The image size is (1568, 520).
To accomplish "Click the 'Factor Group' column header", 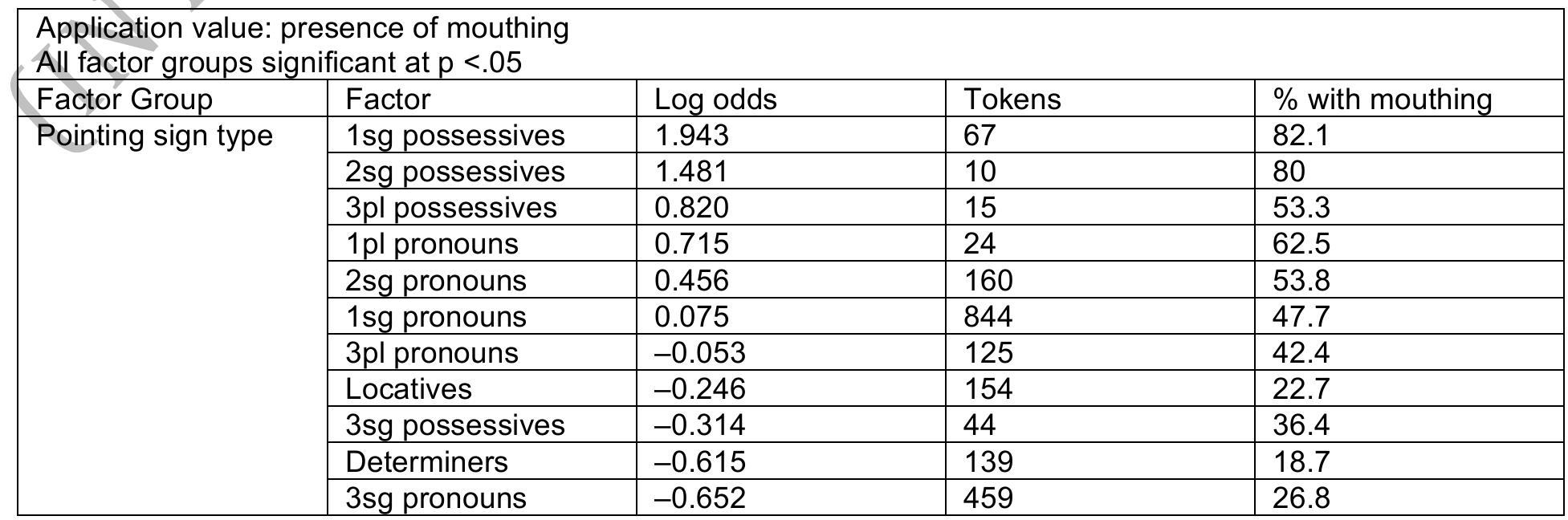I will tap(173, 99).
